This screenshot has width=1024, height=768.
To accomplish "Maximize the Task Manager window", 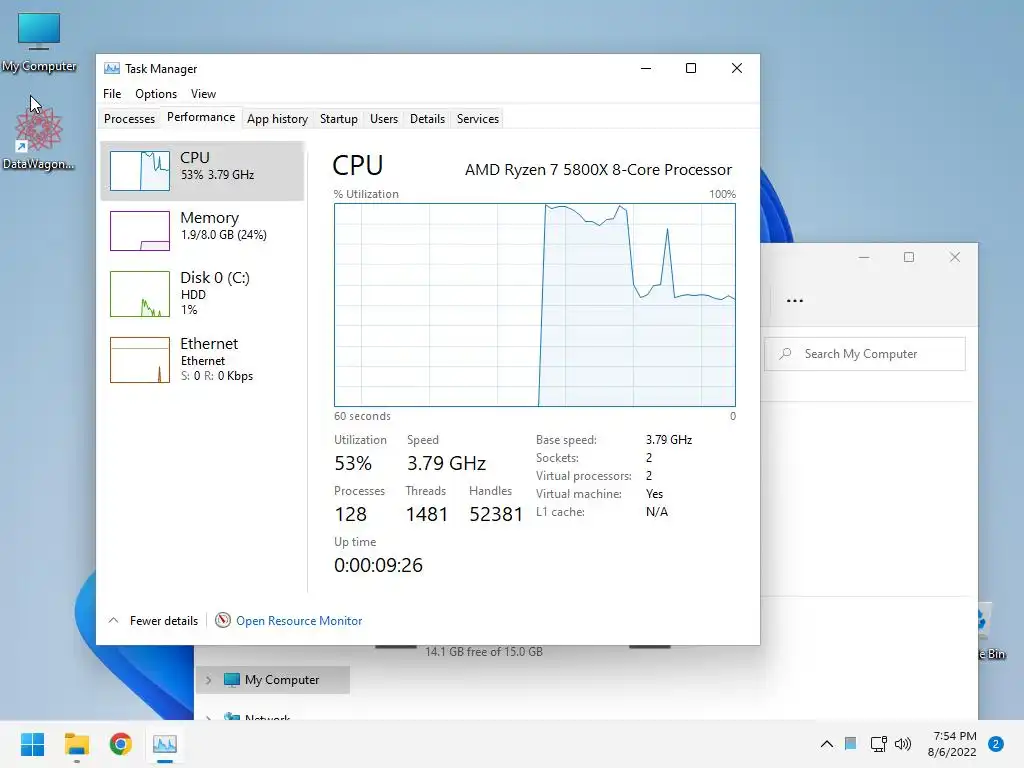I will click(x=691, y=68).
